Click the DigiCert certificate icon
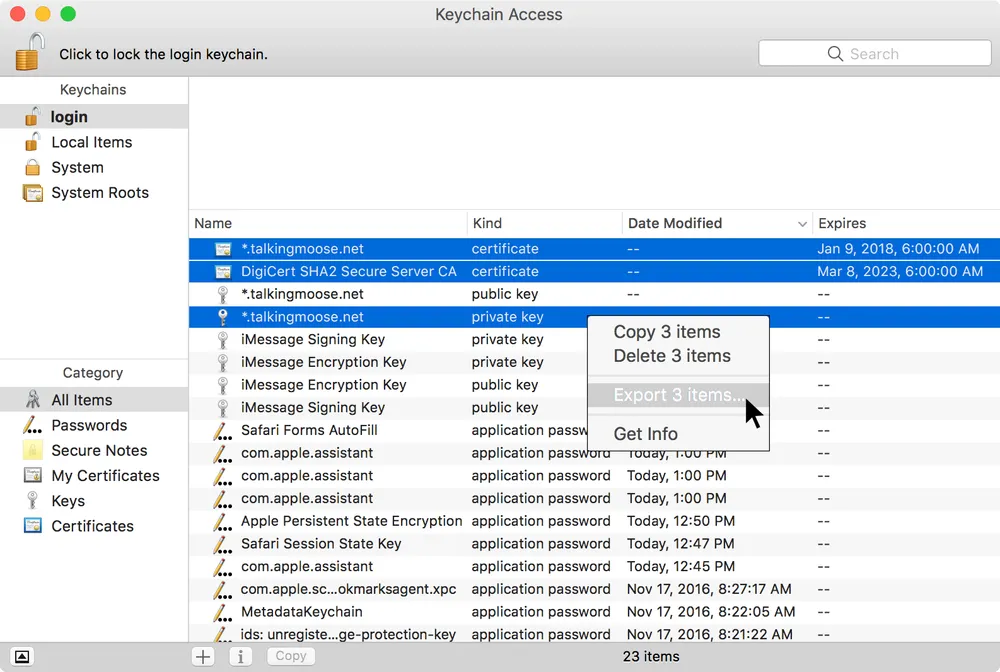The image size is (1000, 672). 223,272
